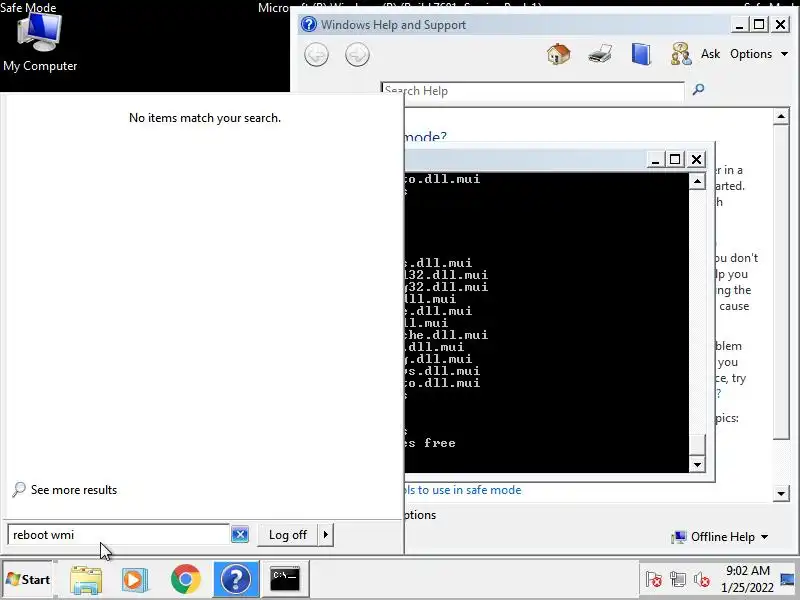Screen dimensions: 800x600
Task: Go back in Help and Support
Action: pos(316,55)
